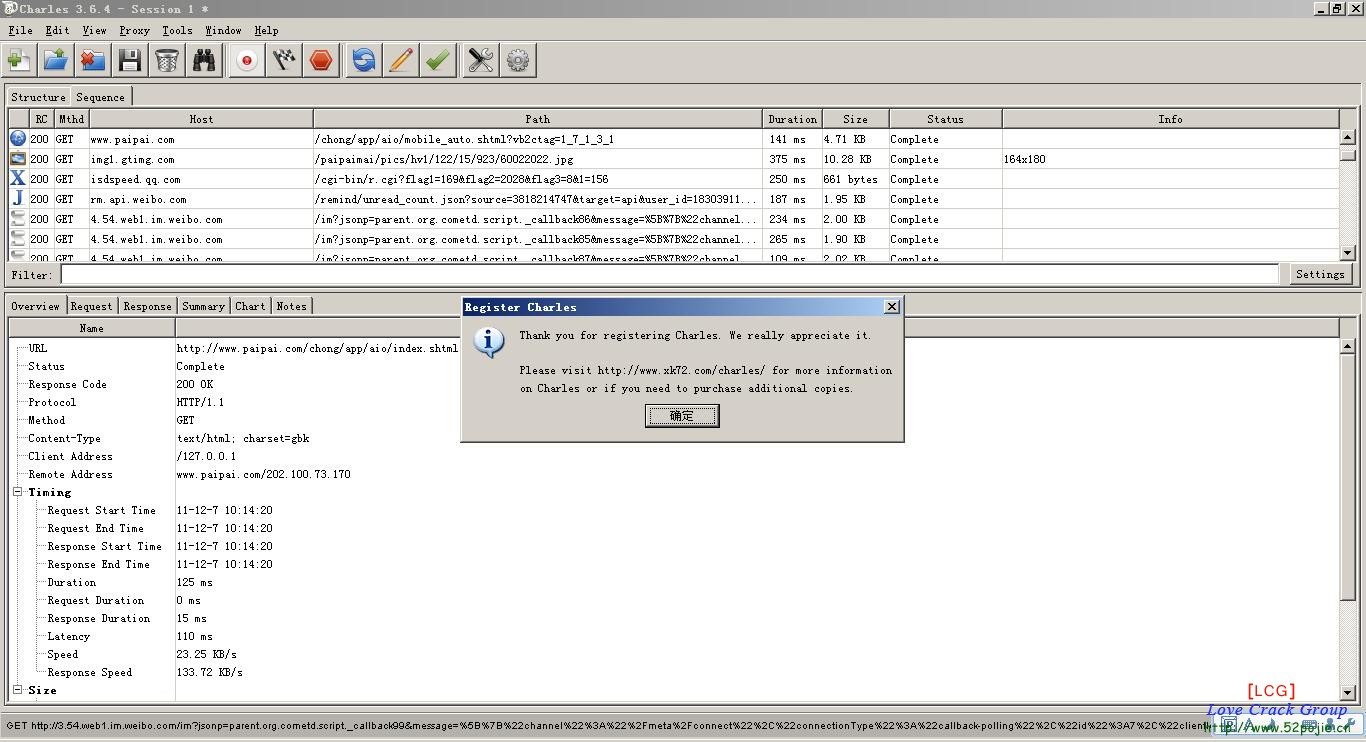Click the image icon of the img1.gtimg.com row

pos(18,159)
